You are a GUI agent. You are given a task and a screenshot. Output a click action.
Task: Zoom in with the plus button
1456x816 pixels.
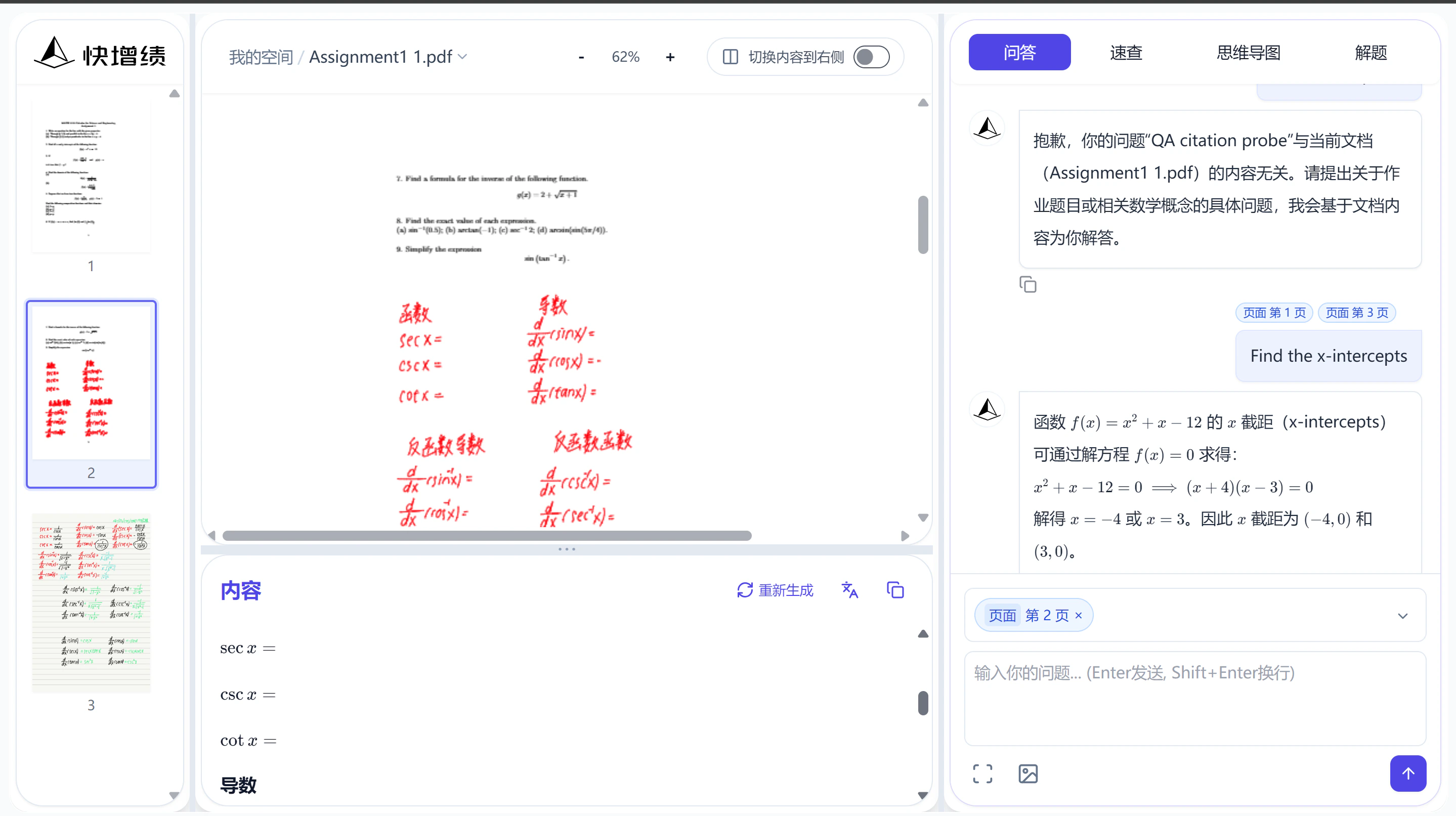coord(670,57)
